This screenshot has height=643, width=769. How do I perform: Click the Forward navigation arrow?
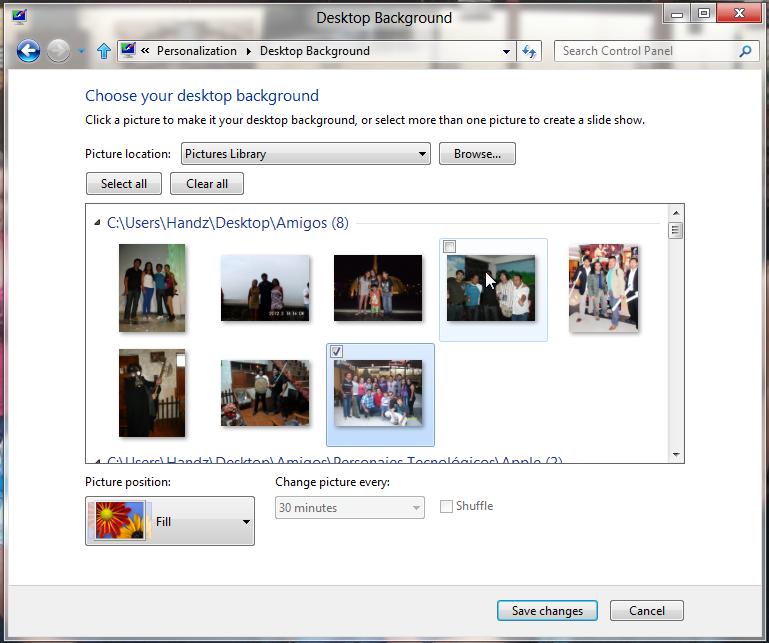[x=59, y=51]
